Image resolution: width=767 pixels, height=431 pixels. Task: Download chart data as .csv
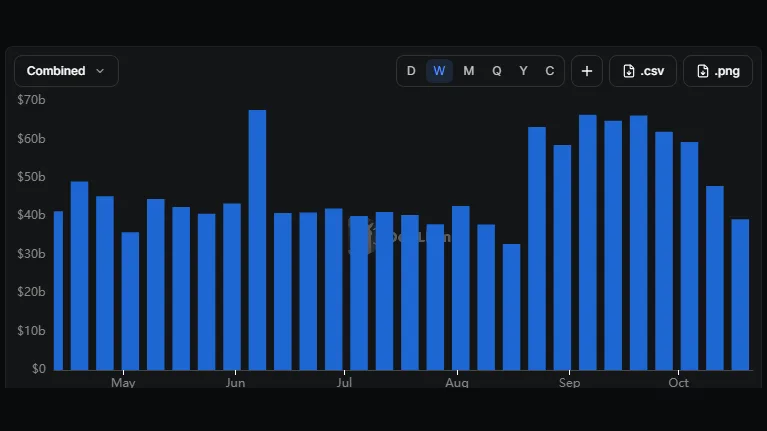643,71
